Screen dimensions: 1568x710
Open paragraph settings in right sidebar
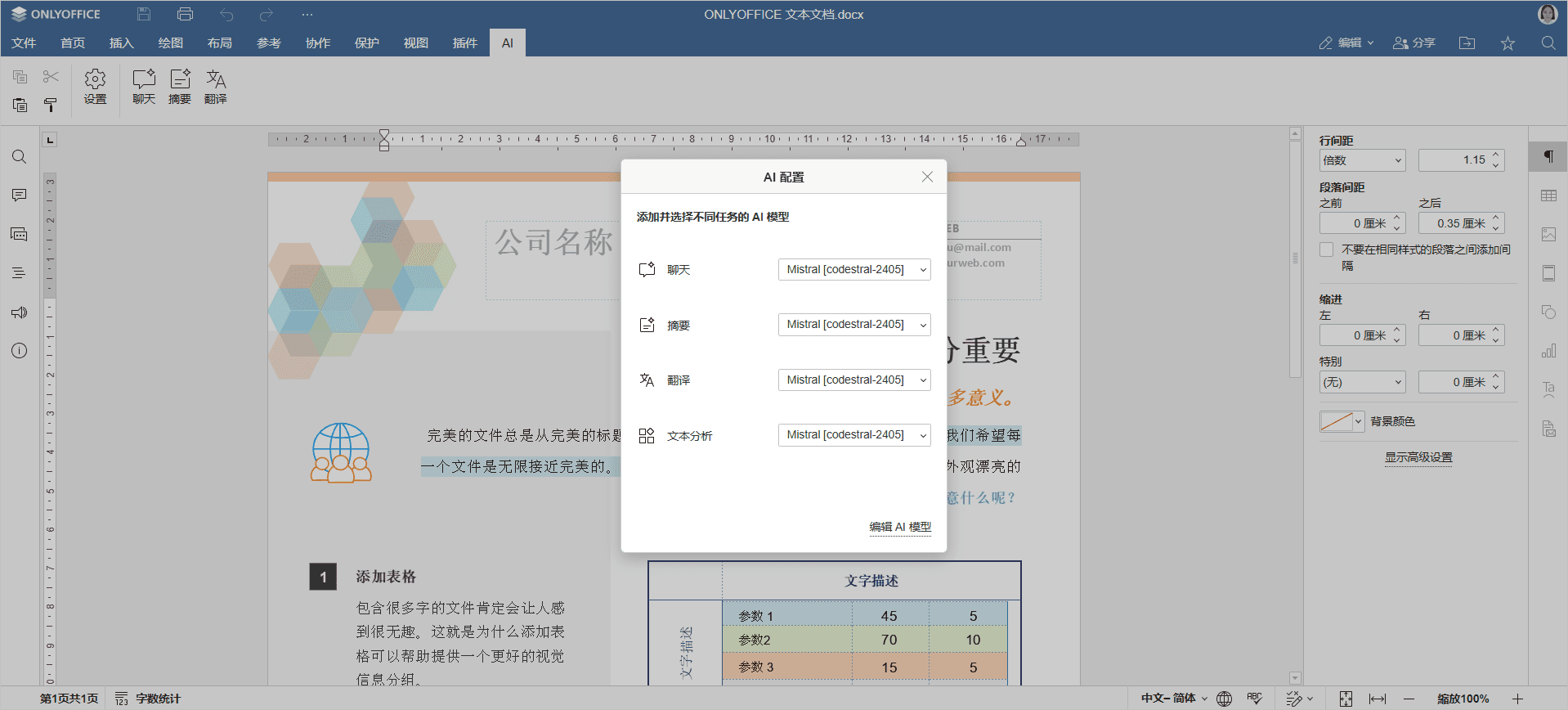pos(1548,156)
